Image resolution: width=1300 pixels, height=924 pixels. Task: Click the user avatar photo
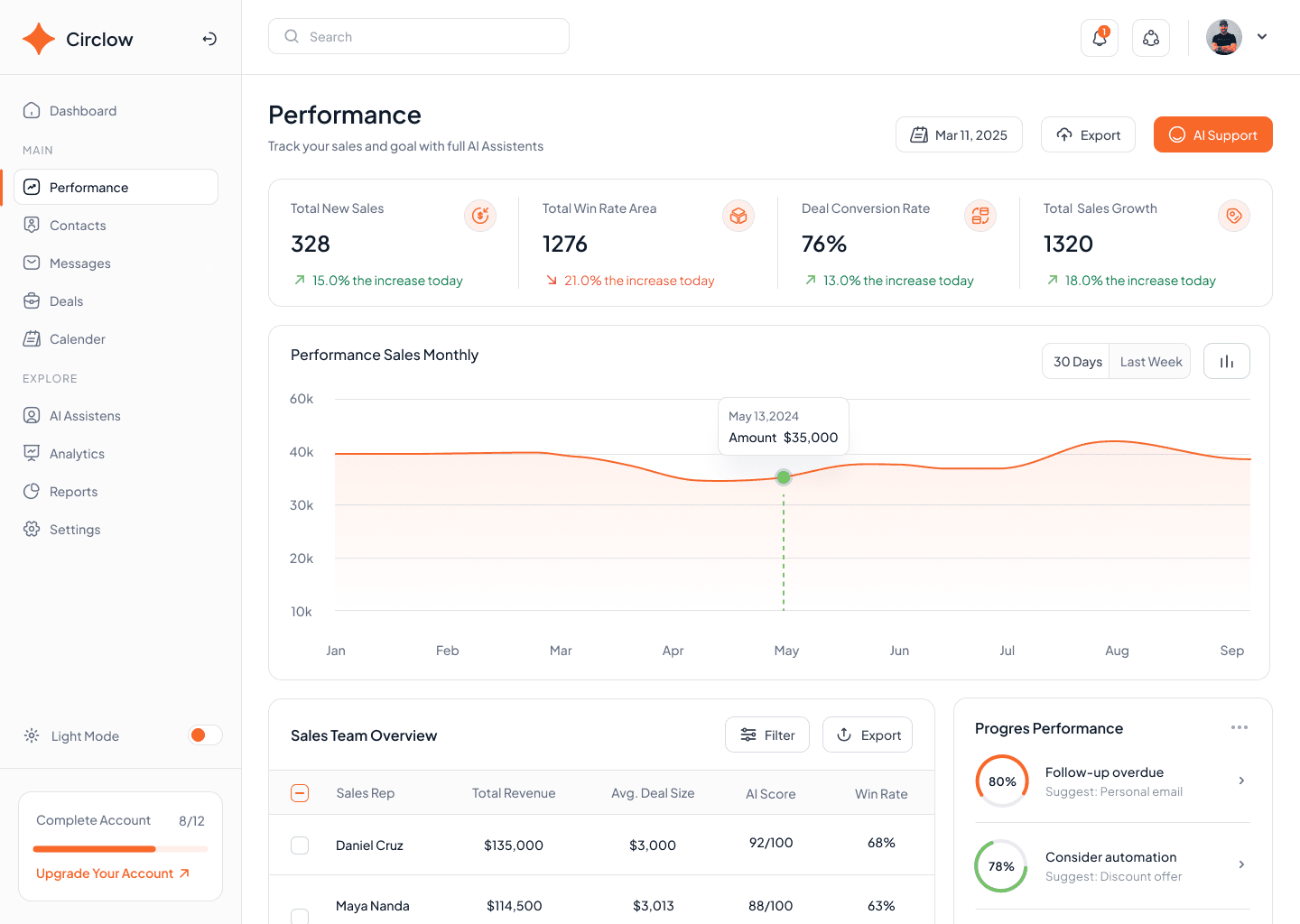(x=1224, y=37)
